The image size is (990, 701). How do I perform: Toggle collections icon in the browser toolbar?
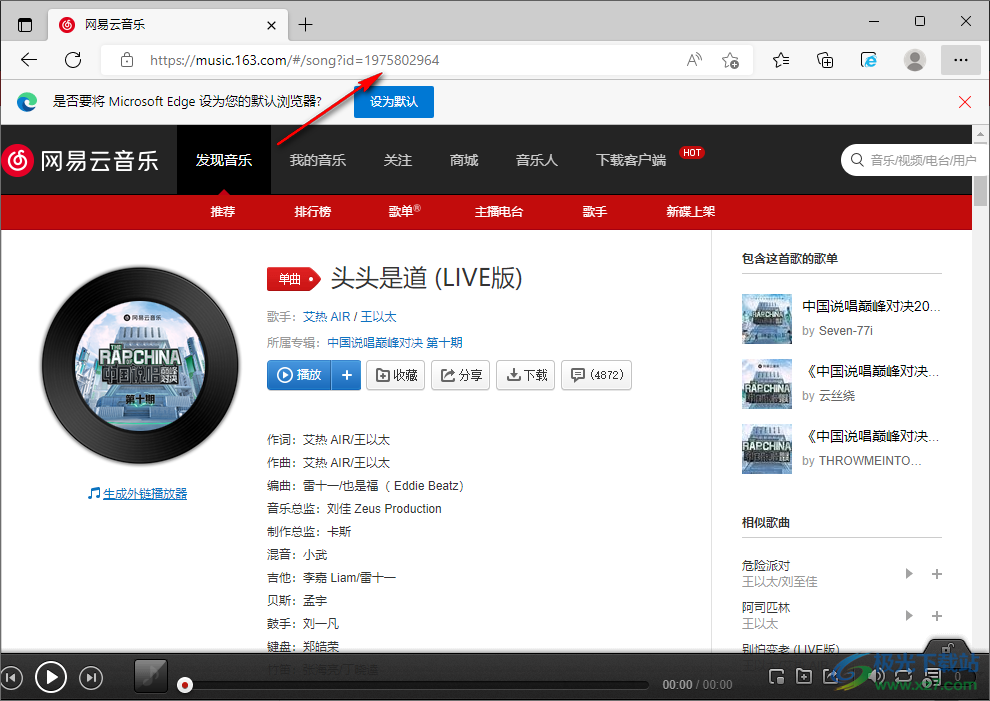click(x=824, y=60)
